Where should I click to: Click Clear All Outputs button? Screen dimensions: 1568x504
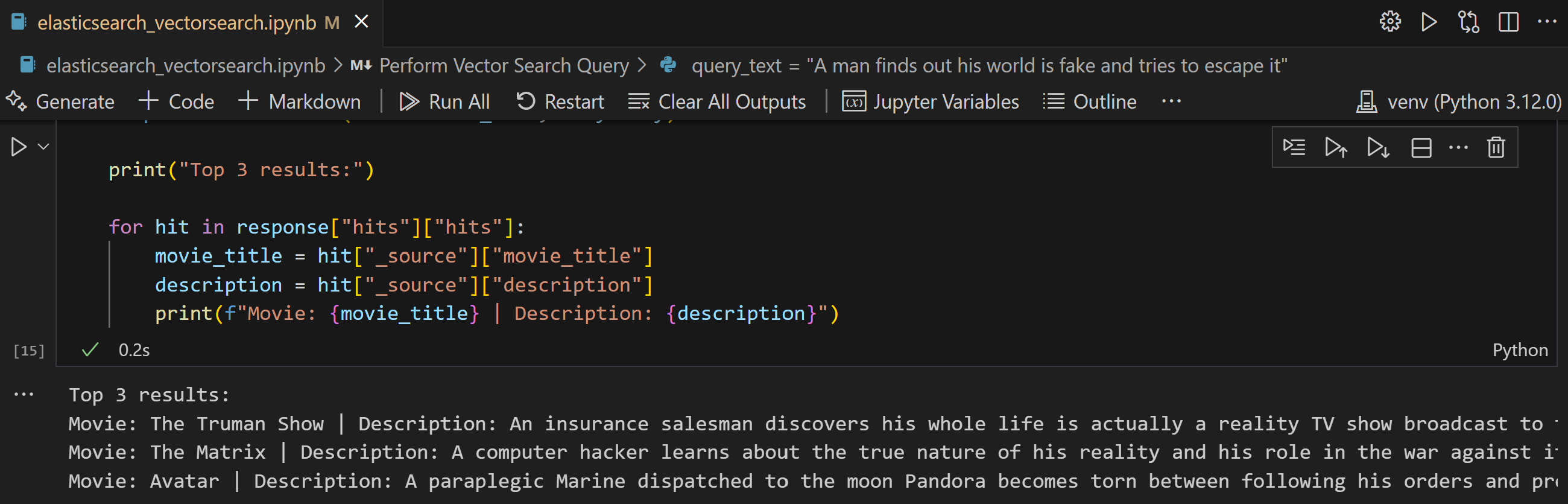pos(717,101)
